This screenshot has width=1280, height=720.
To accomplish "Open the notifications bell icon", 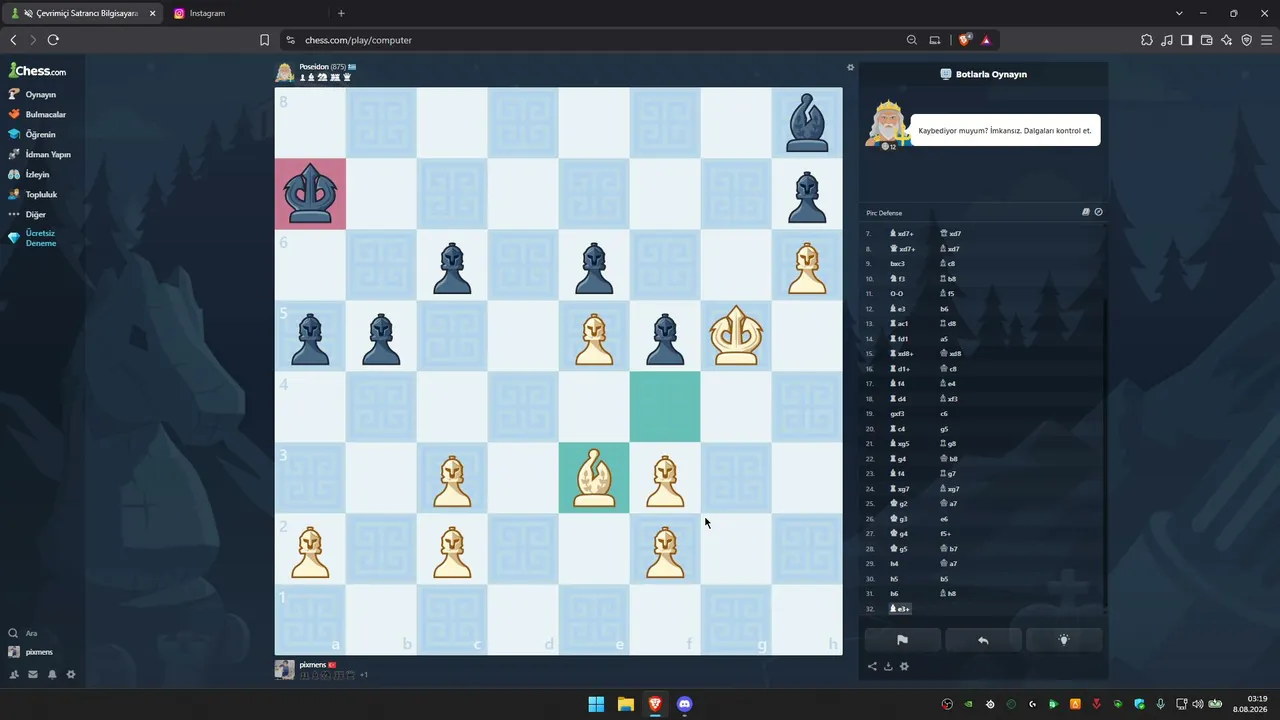I will click(x=52, y=674).
